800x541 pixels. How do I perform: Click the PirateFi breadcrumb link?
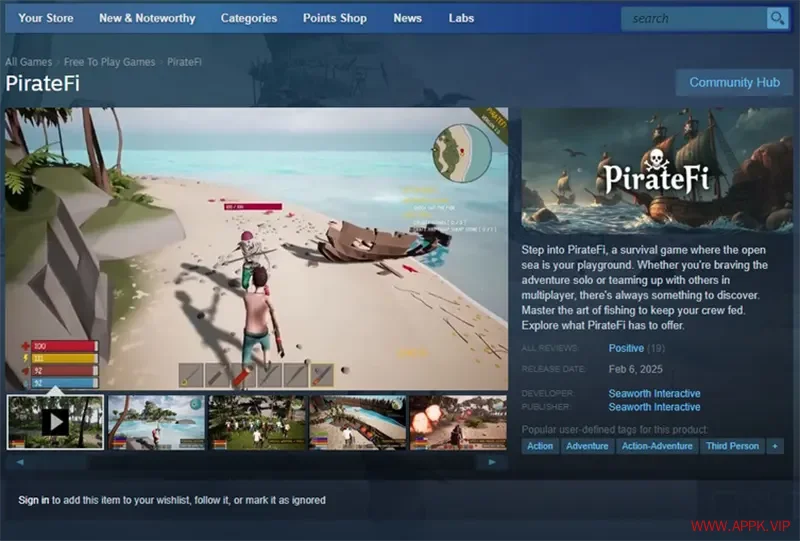184,62
